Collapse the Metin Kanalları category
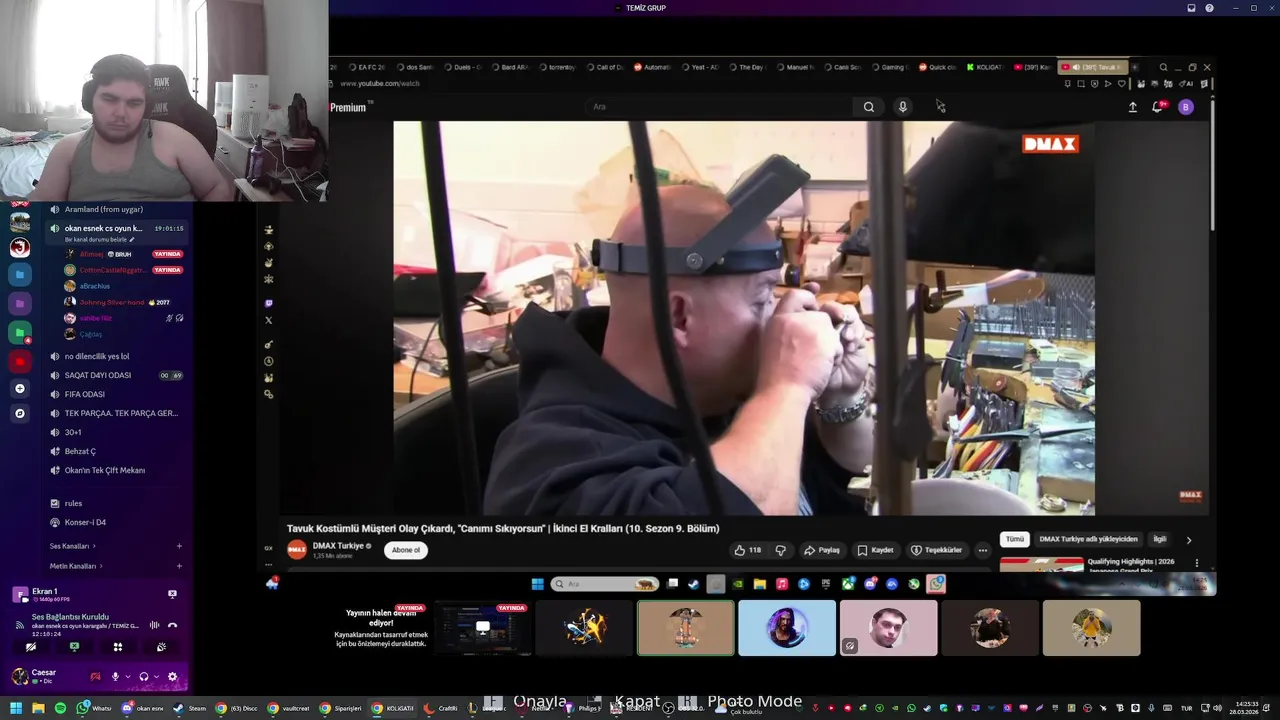The width and height of the screenshot is (1280, 720). (x=75, y=566)
